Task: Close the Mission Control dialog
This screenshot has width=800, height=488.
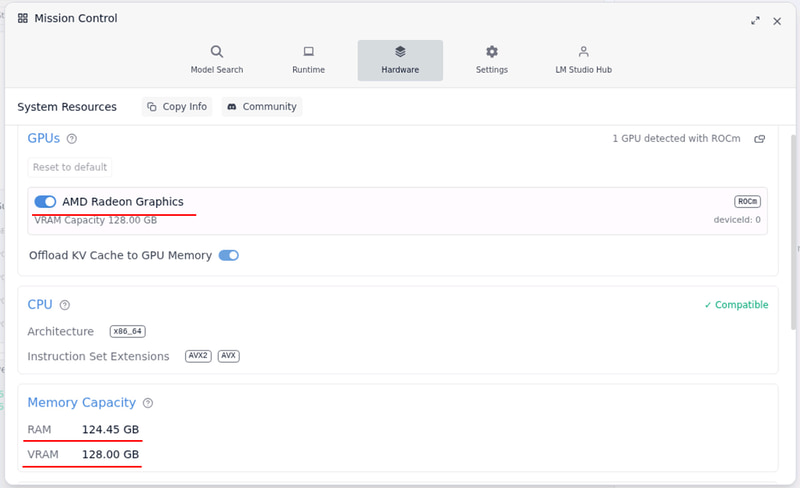Action: tap(777, 21)
